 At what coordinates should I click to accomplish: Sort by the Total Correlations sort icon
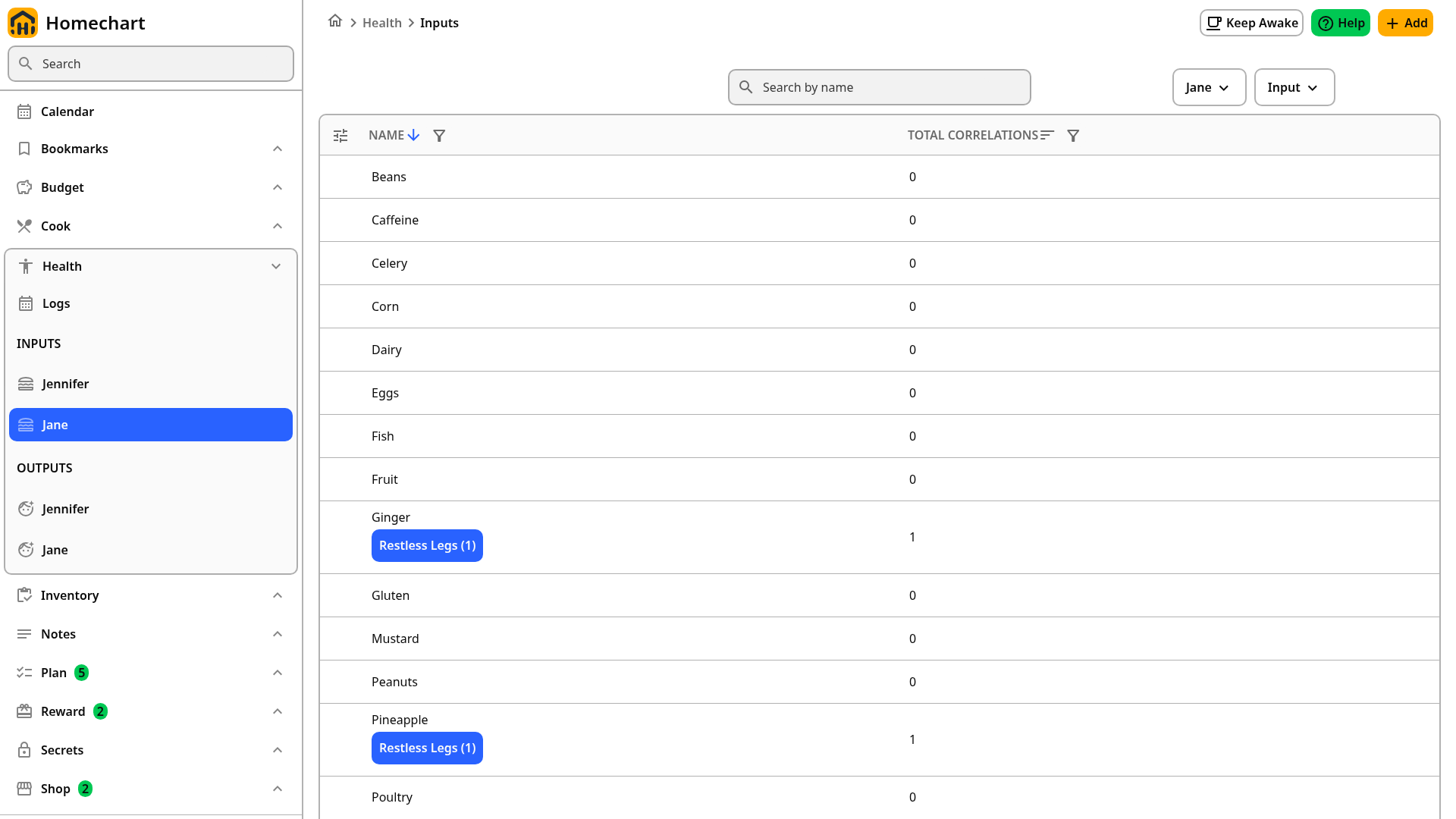pos(1047,135)
